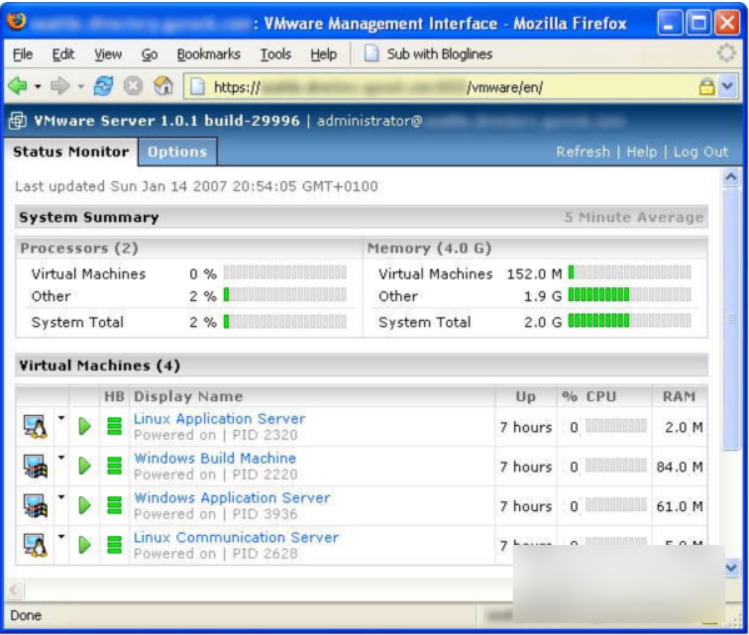Click the Linux Application Server penguin icon
This screenshot has height=635, width=749.
35,426
